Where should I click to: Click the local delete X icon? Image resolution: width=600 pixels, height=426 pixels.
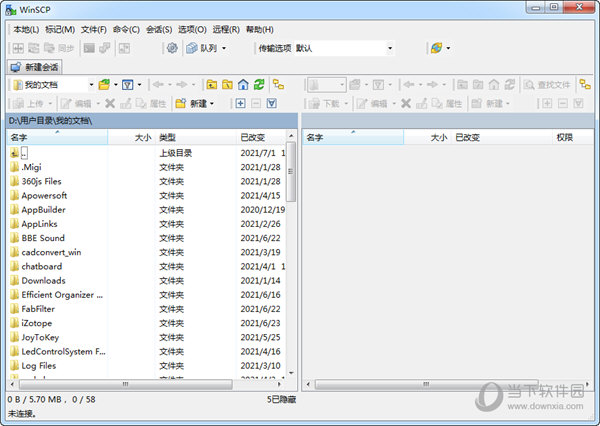click(x=110, y=103)
